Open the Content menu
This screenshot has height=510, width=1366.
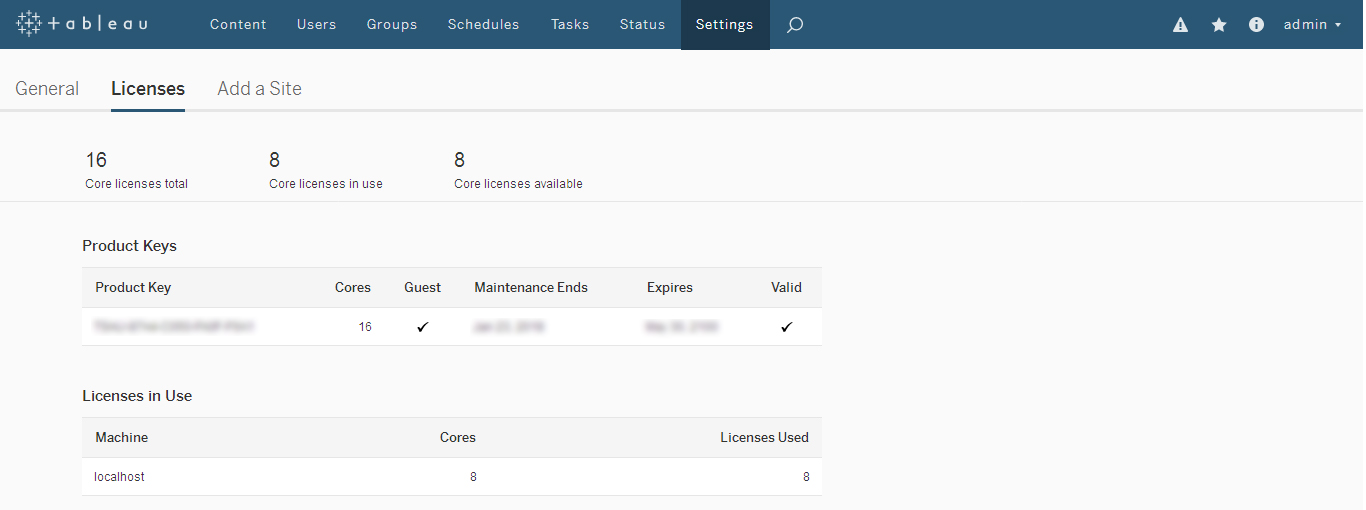[238, 25]
